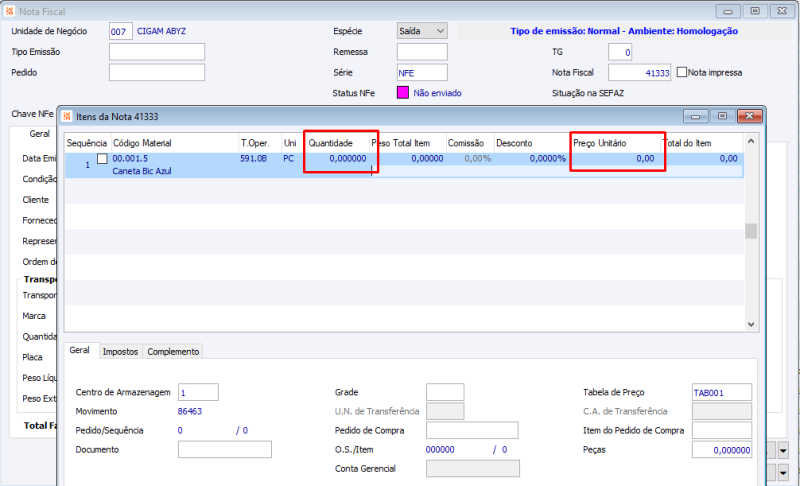Select the Geral tab in Itens window
This screenshot has height=486, width=800.
click(80, 350)
